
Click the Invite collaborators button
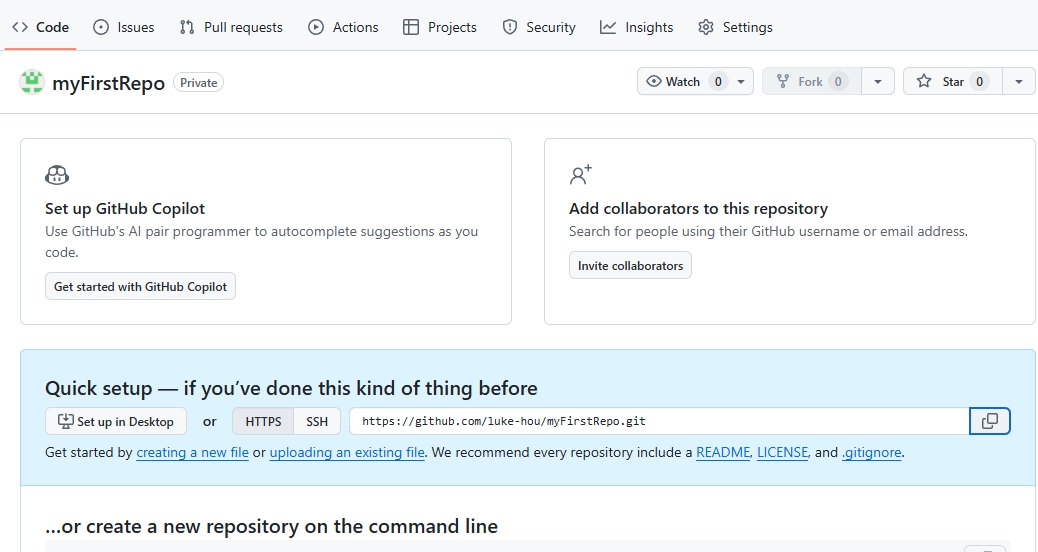(630, 265)
